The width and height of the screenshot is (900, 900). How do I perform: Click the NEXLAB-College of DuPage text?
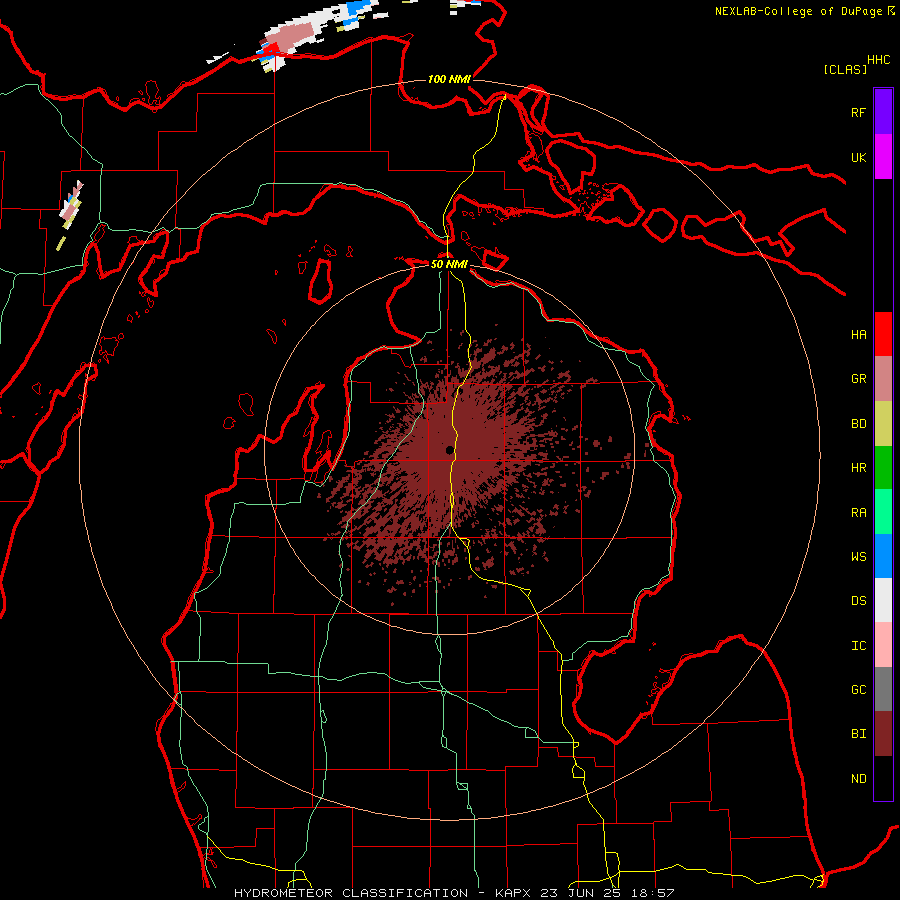point(798,11)
